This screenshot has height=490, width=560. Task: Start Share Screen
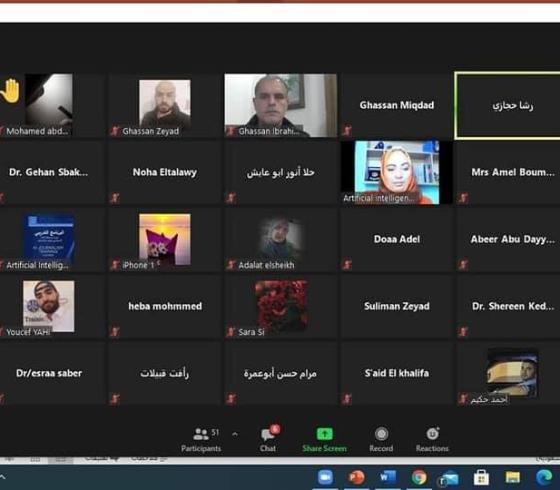click(324, 440)
